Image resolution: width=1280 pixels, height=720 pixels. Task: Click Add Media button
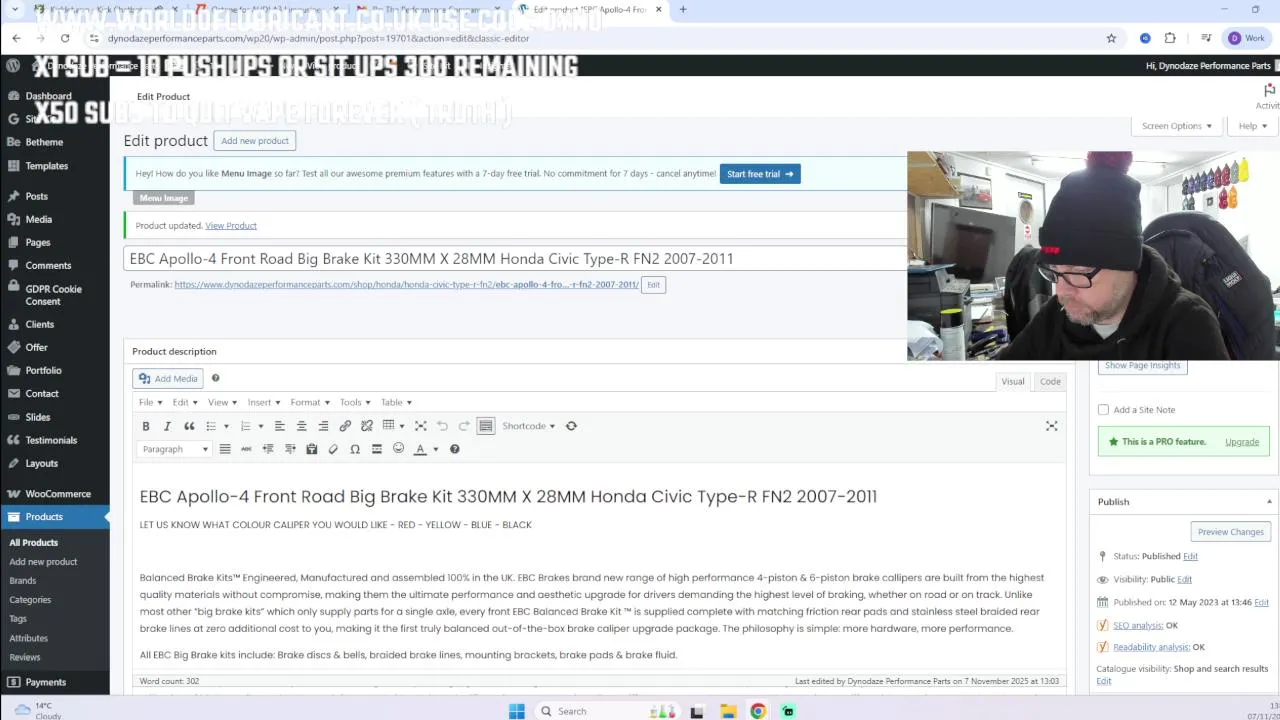click(169, 378)
